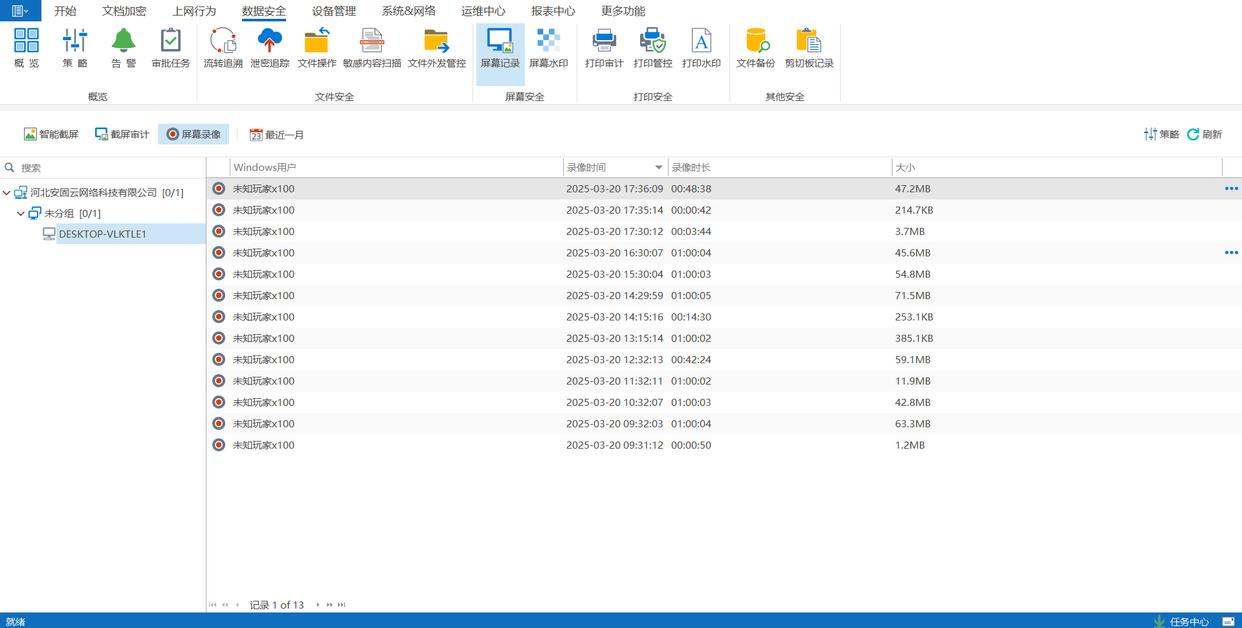Open the 最近一月 date range filter

point(277,134)
